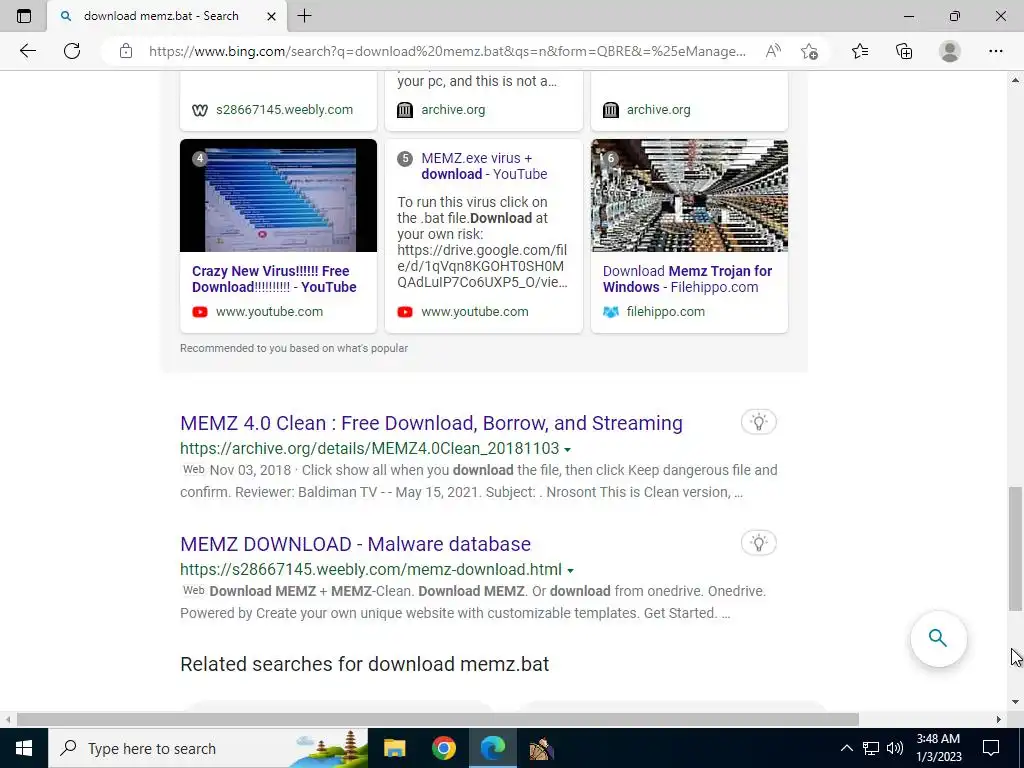Open Settings and more menu
The image size is (1024, 768).
click(x=995, y=51)
